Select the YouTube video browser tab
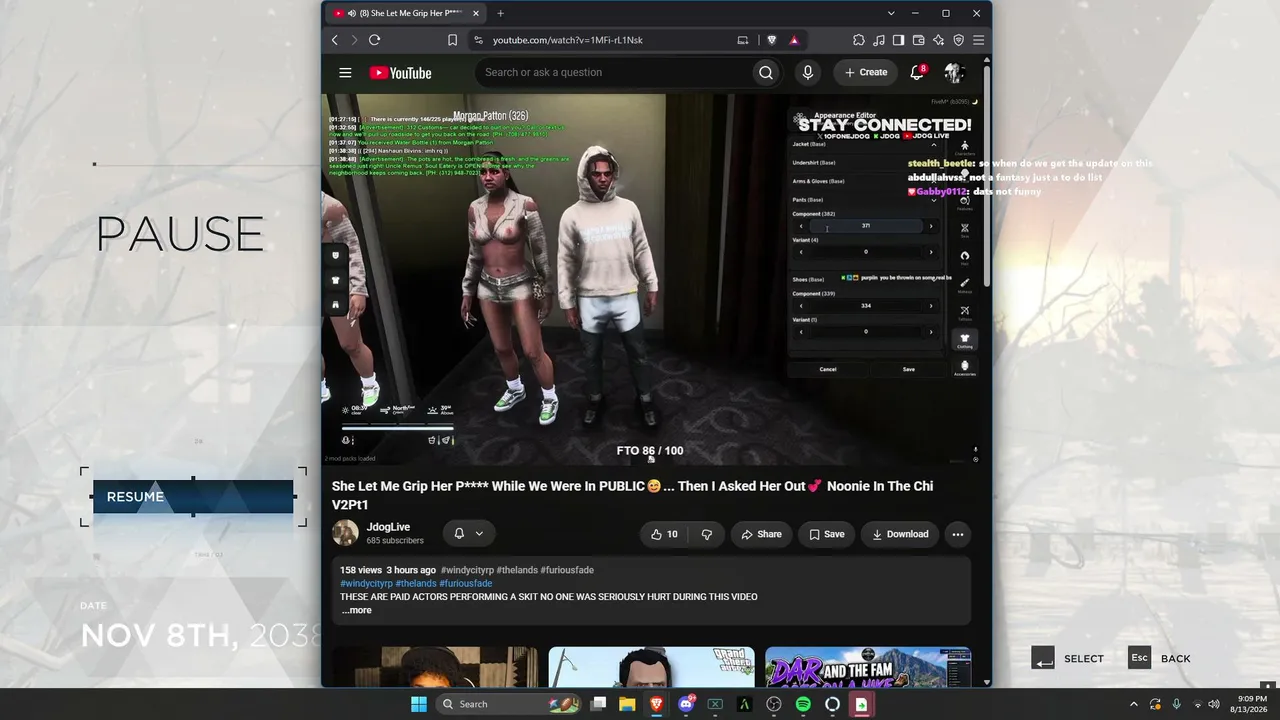 coord(408,13)
